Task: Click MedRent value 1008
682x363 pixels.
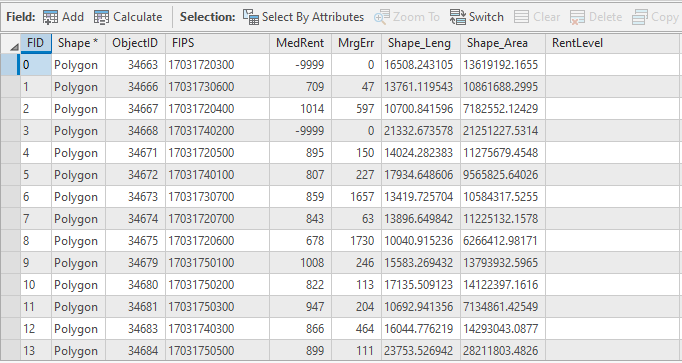Action: pyautogui.click(x=312, y=263)
